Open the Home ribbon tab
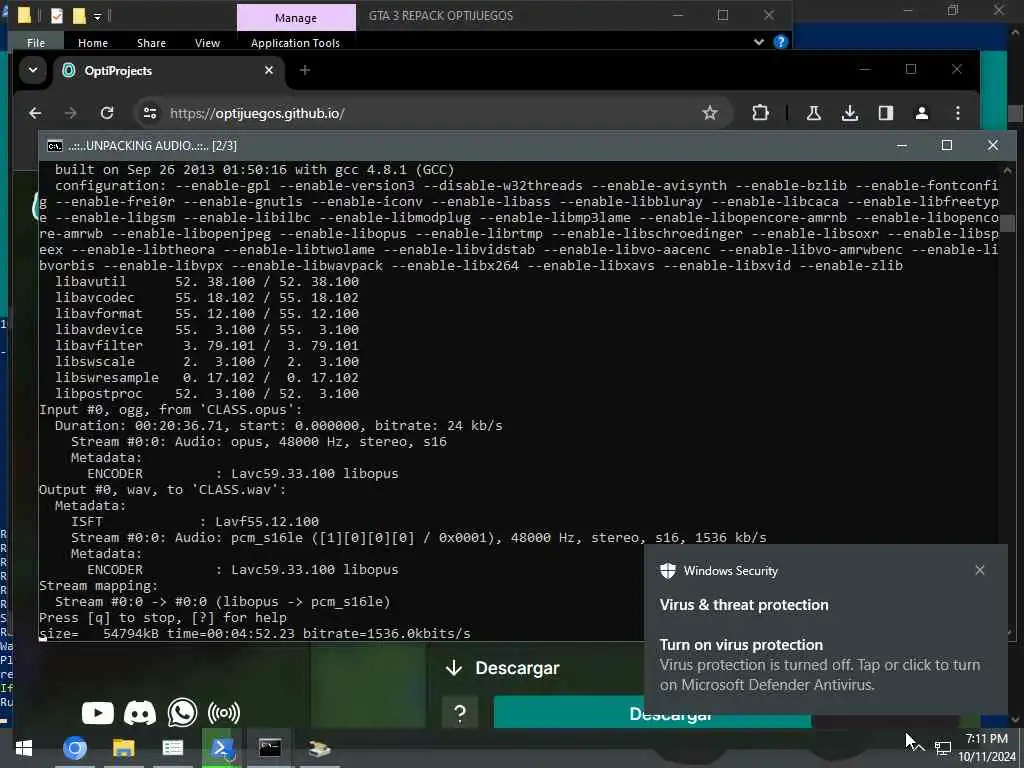Image resolution: width=1024 pixels, height=768 pixels. (x=93, y=42)
